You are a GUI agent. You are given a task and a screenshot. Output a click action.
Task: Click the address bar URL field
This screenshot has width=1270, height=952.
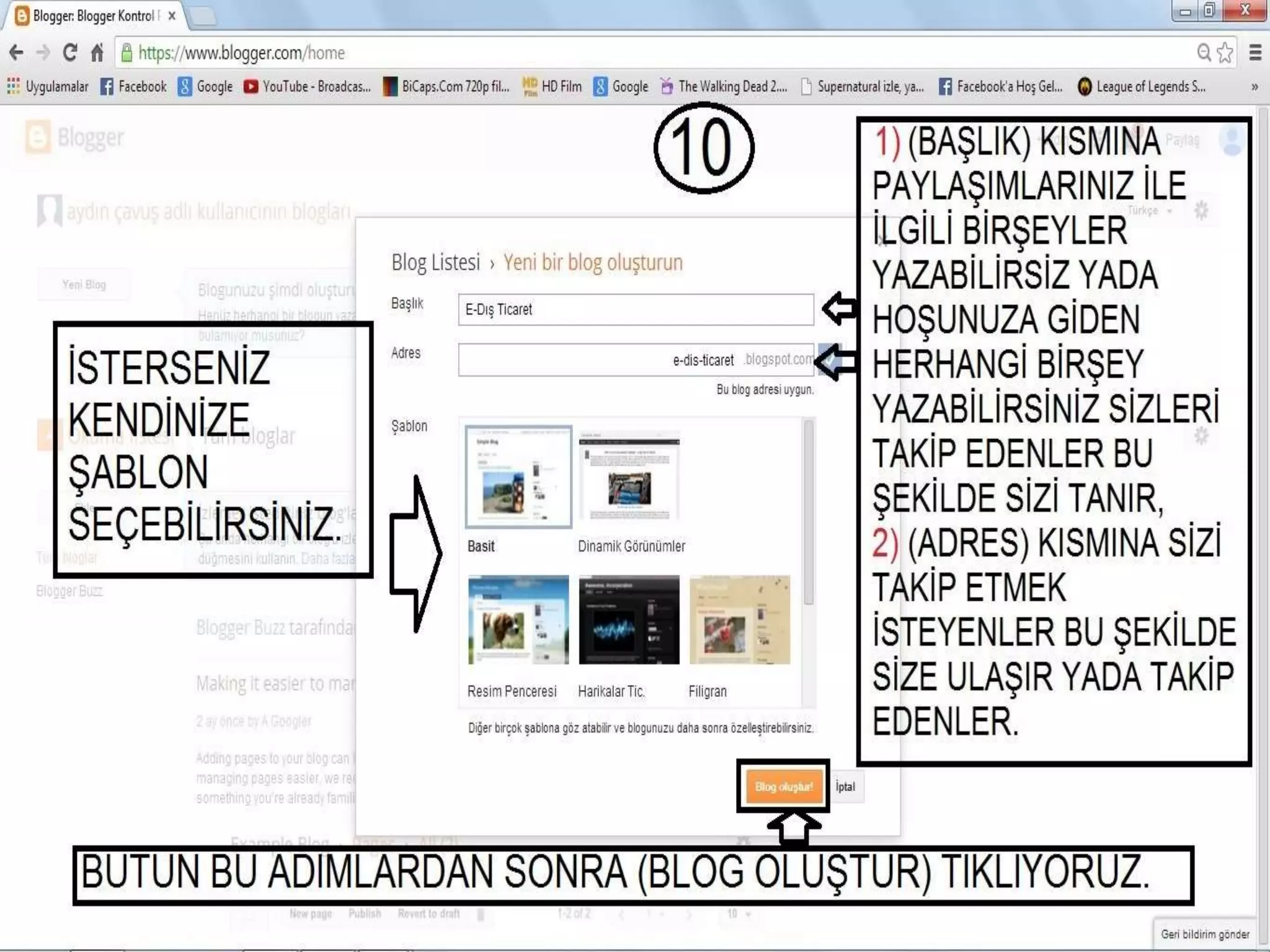pyautogui.click(x=657, y=53)
